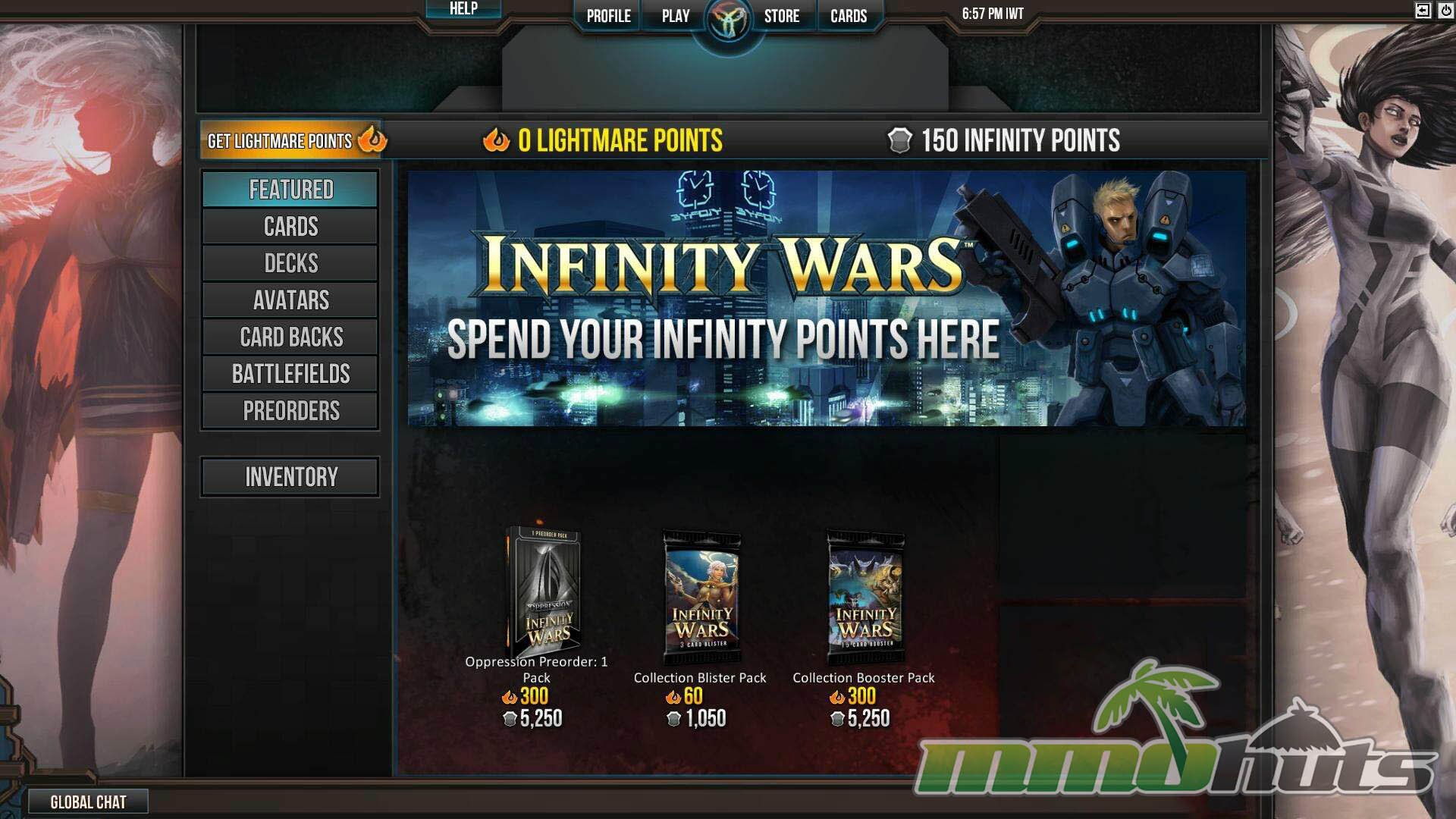The height and width of the screenshot is (819, 1456).
Task: Click the window mode icon beside power
Action: coord(1423,10)
